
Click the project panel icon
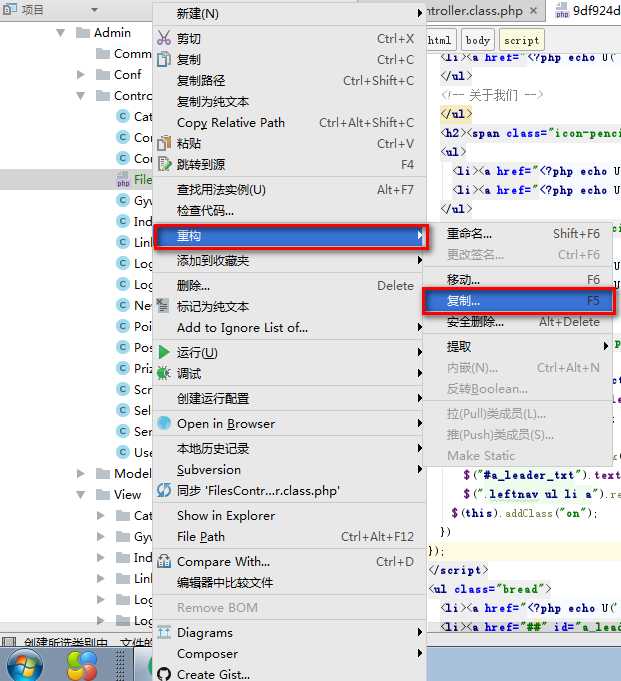(x=10, y=9)
